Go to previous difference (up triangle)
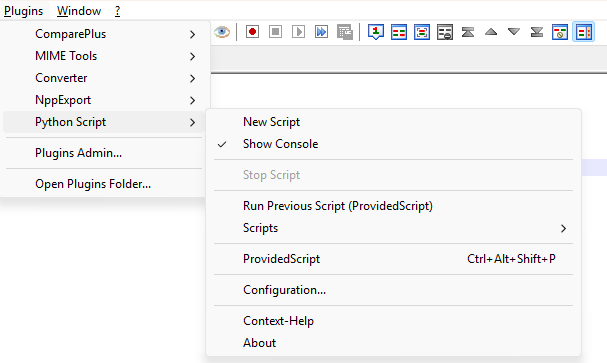Screen dimensions: 607x363 point(491,32)
